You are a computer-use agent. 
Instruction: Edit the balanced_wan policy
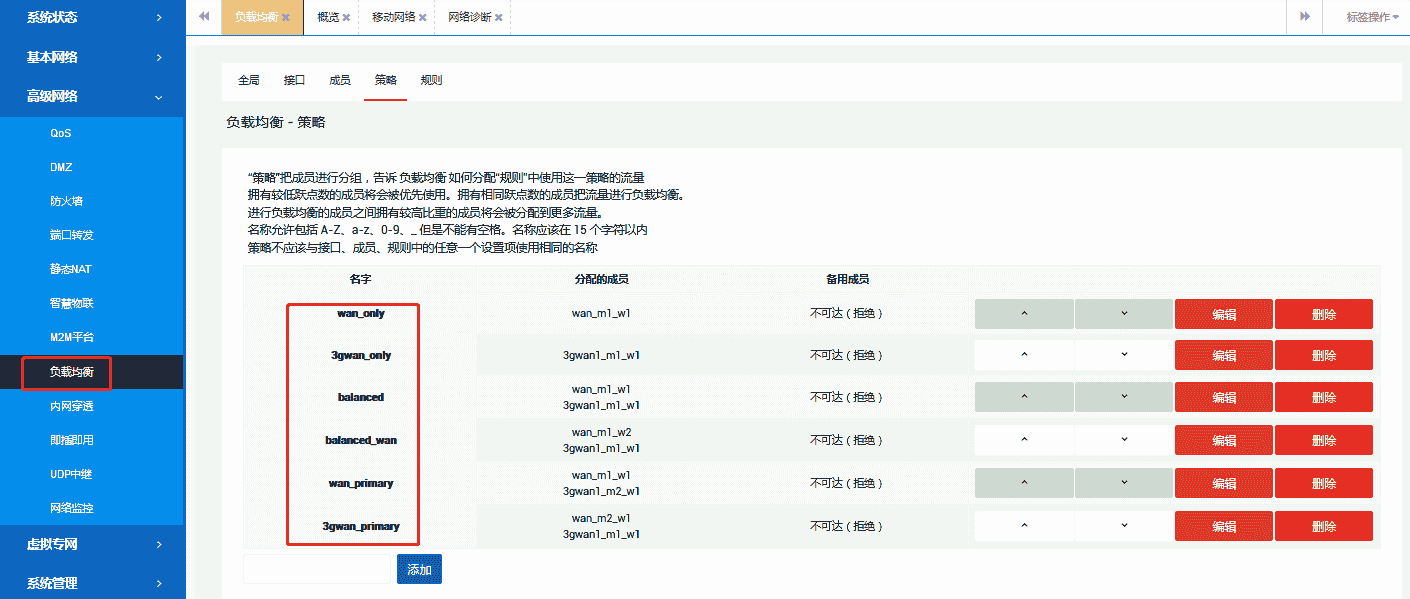point(1223,440)
